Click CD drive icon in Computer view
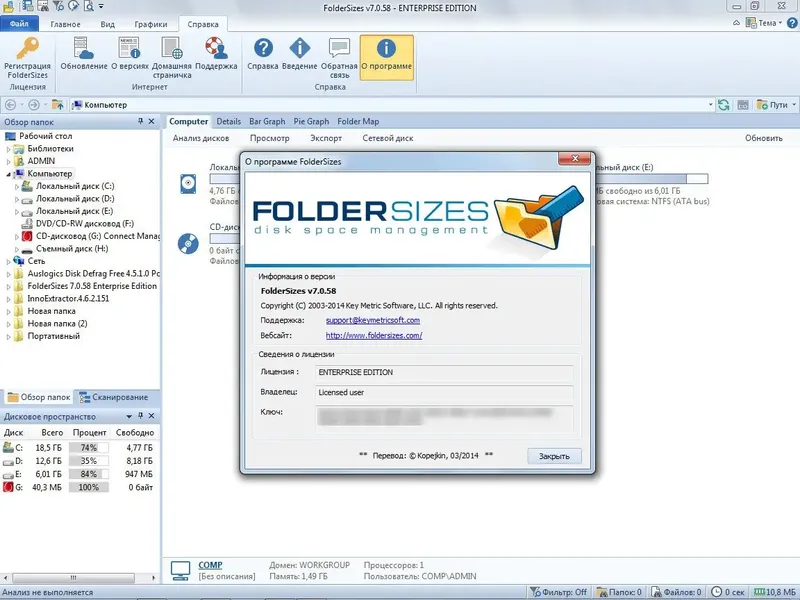Viewport: 800px width, 600px height. pyautogui.click(x=188, y=243)
